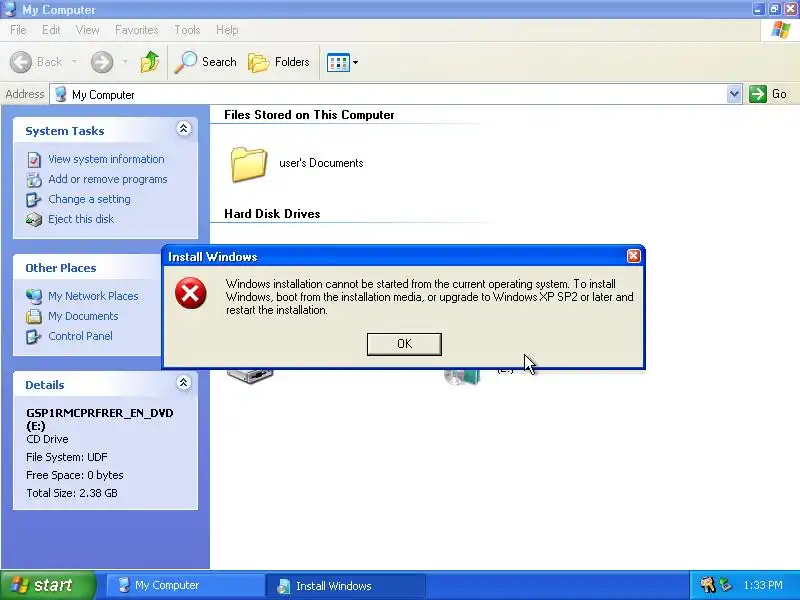This screenshot has width=800, height=600.
Task: Open My Documents in Other Places
Action: [83, 316]
